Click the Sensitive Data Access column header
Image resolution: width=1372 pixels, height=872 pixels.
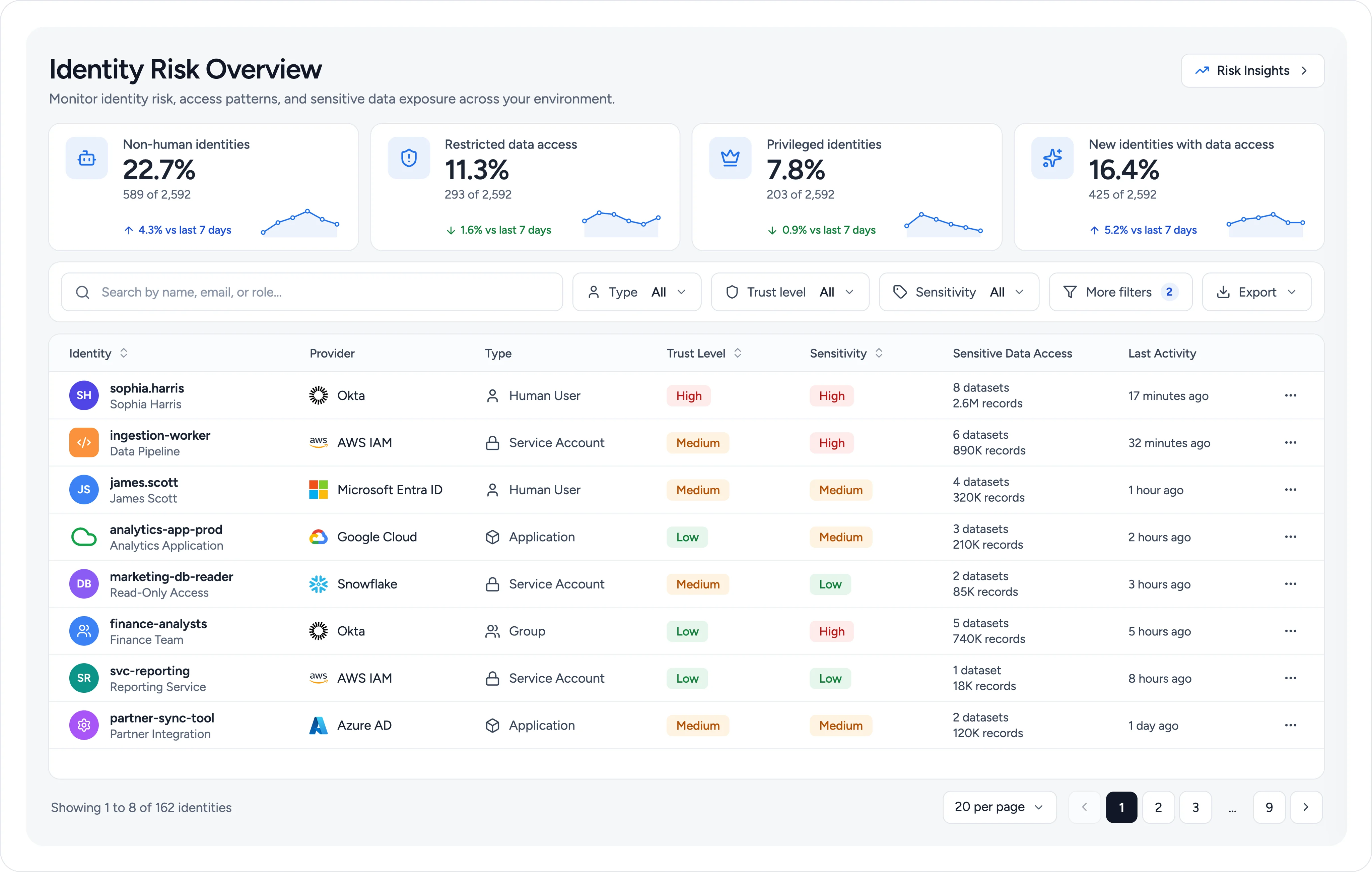pyautogui.click(x=1012, y=353)
